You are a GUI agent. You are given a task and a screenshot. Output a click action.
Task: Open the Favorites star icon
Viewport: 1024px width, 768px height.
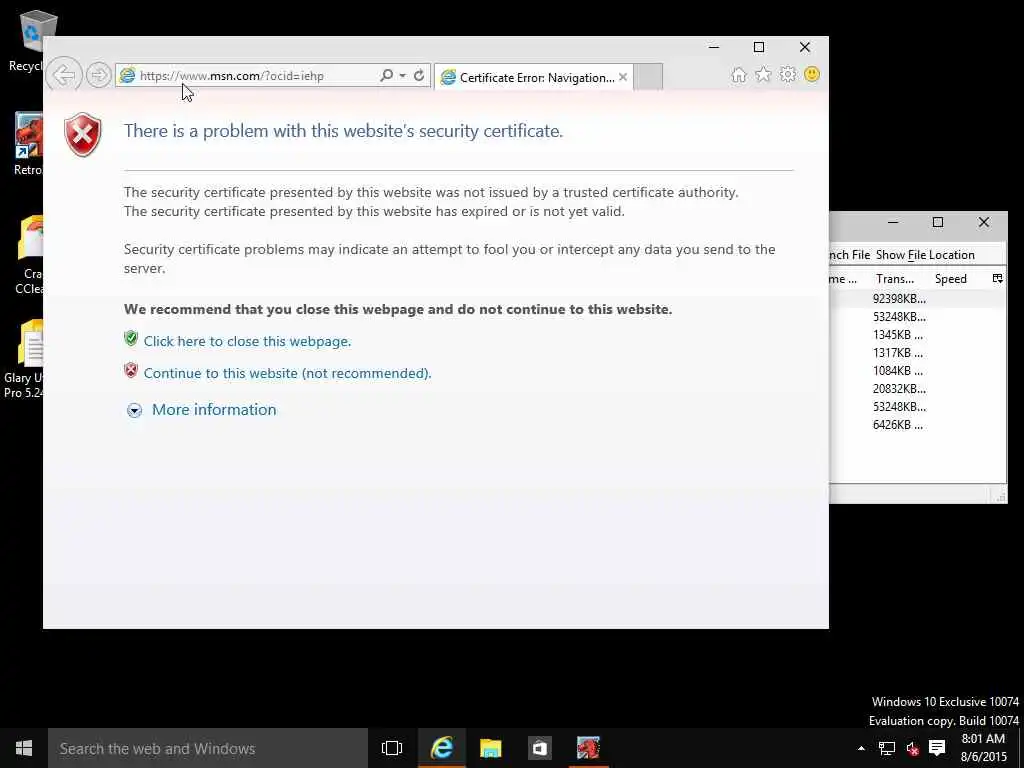coord(763,74)
